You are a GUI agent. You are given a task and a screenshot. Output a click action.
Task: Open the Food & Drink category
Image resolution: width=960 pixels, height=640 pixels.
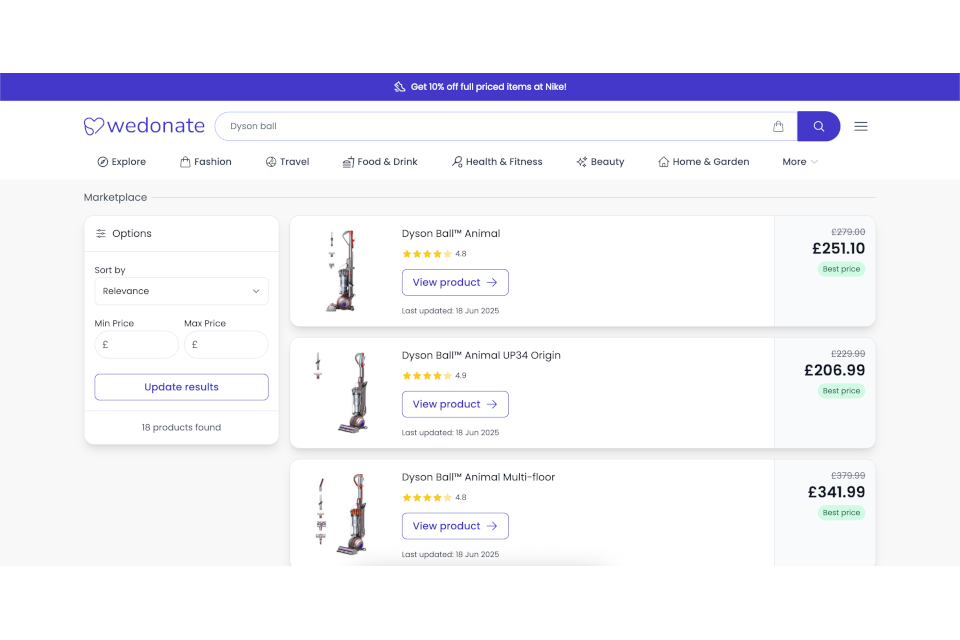(380, 162)
